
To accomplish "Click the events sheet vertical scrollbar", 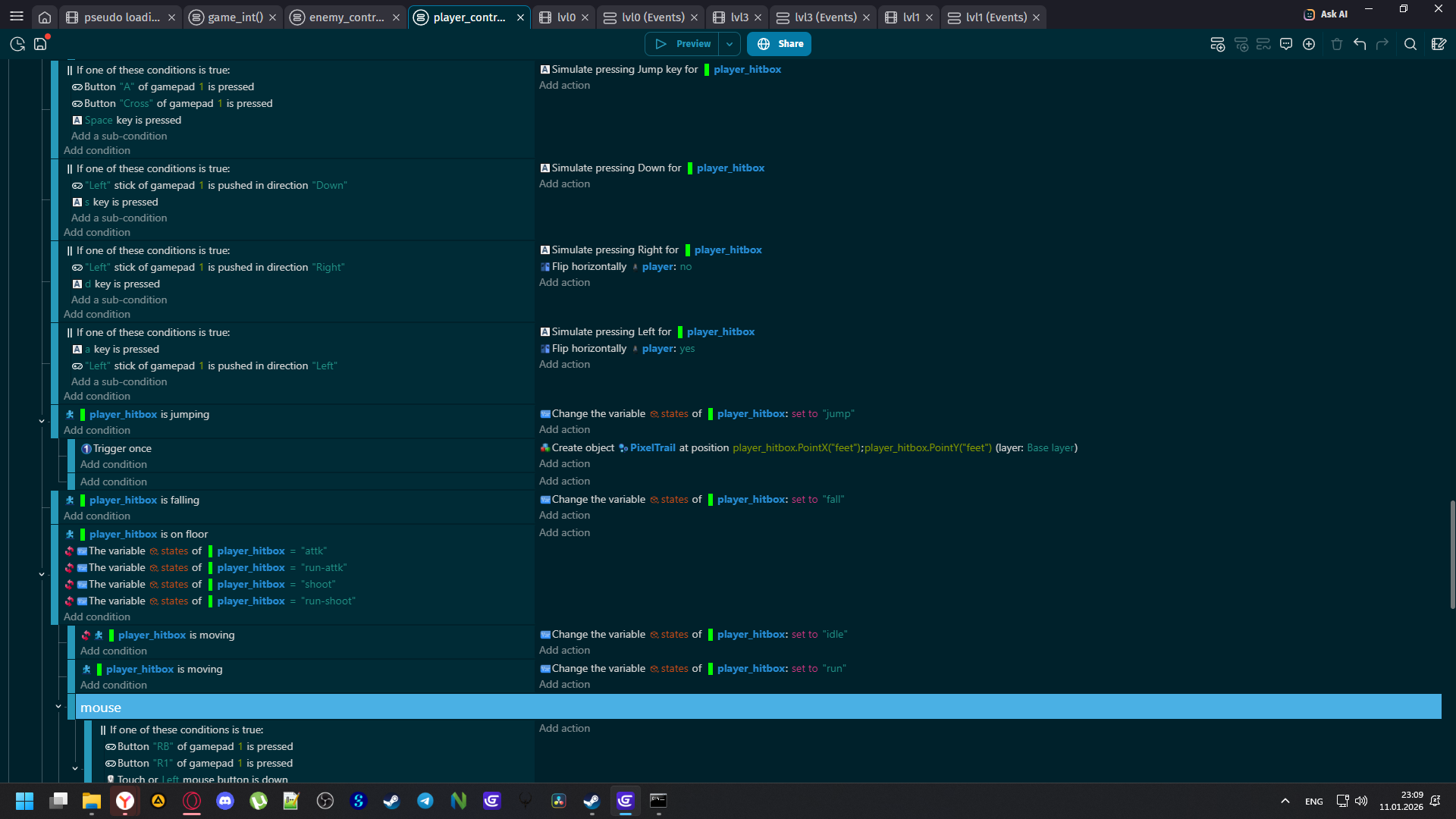I will point(1451,554).
